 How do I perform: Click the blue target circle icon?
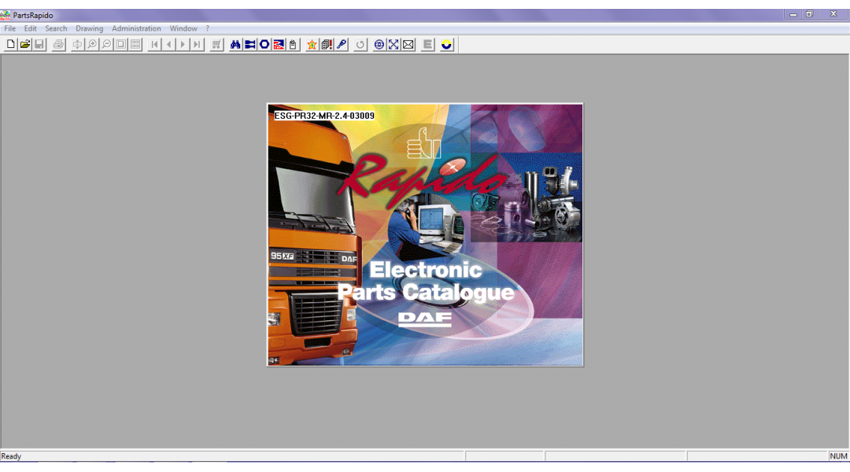(379, 44)
